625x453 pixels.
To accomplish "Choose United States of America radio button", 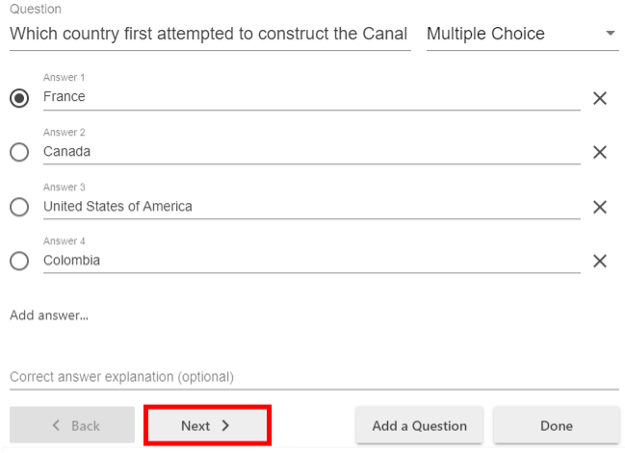I will [x=19, y=207].
